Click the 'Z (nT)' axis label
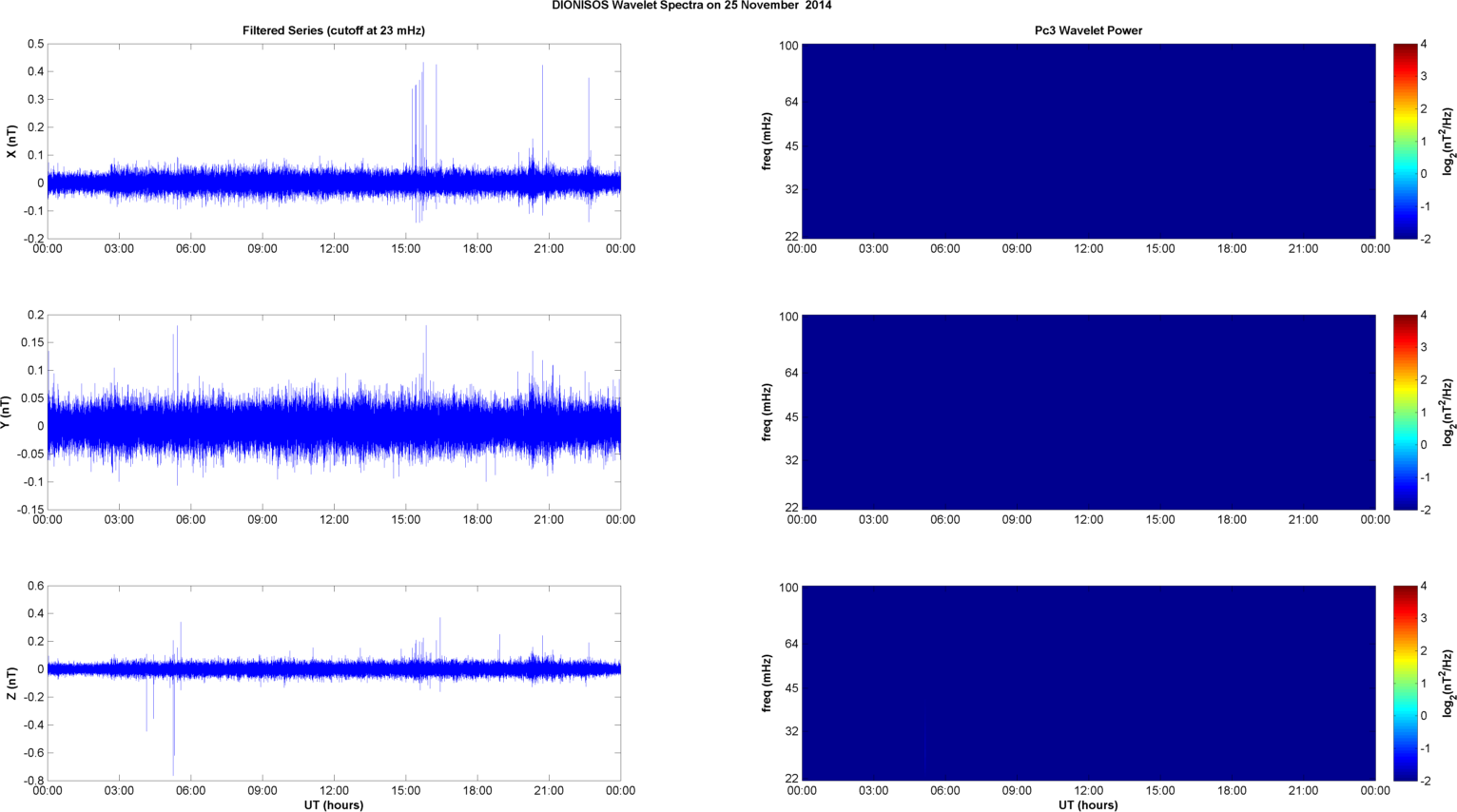1457x812 pixels. click(11, 683)
